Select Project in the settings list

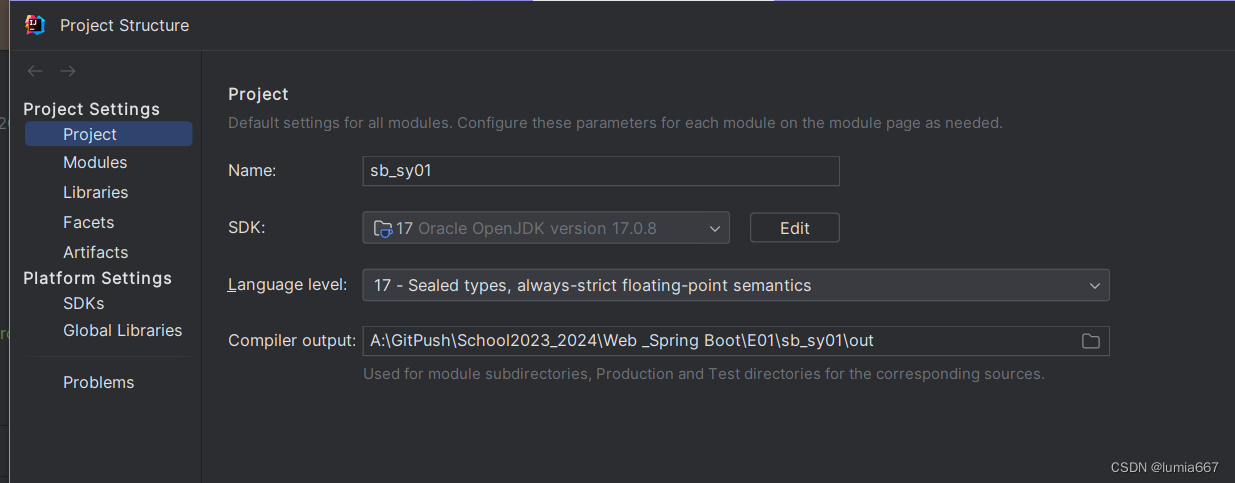90,134
